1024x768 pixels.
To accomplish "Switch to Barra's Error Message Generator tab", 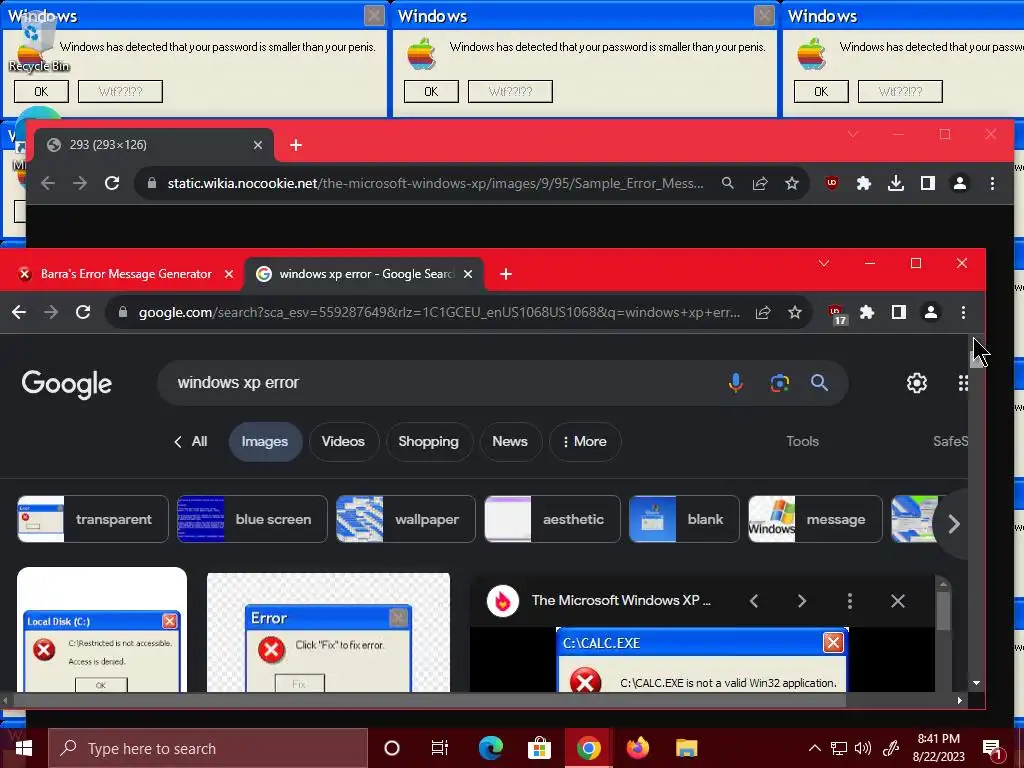I will coord(126,274).
